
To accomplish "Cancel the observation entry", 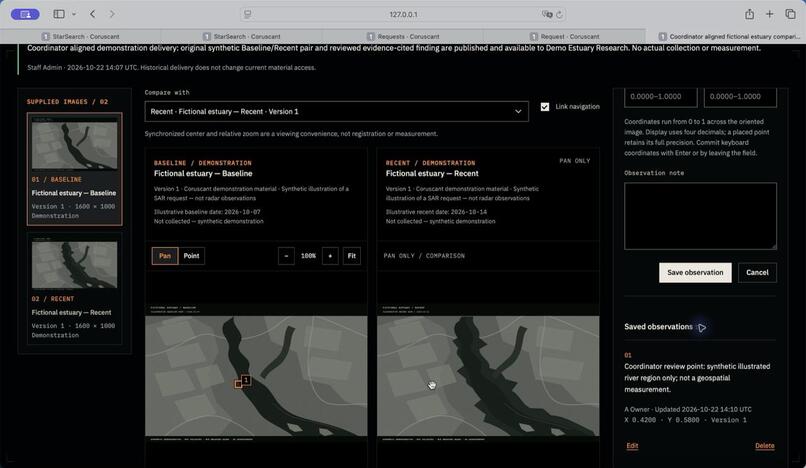I will tap(757, 273).
